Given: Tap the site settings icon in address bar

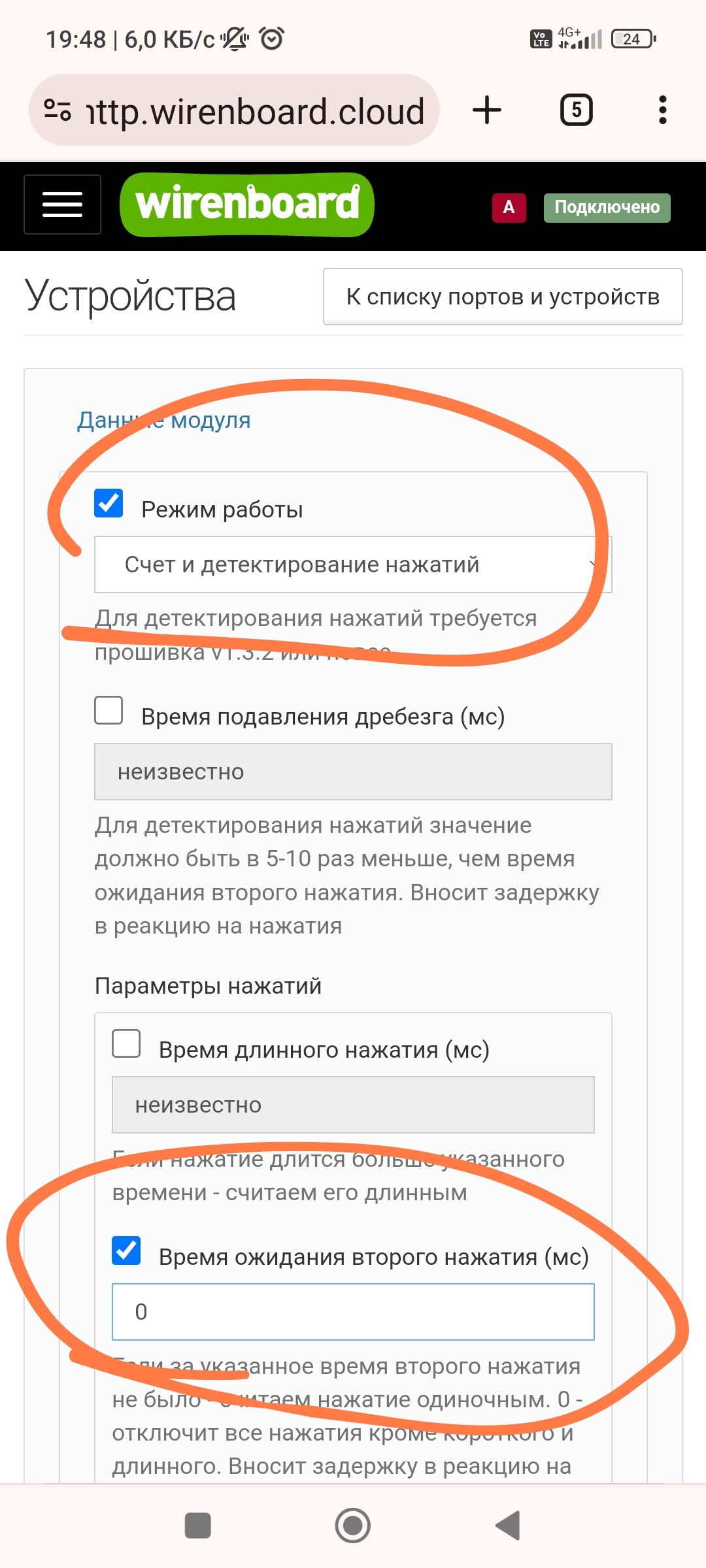Looking at the screenshot, I should [x=58, y=110].
